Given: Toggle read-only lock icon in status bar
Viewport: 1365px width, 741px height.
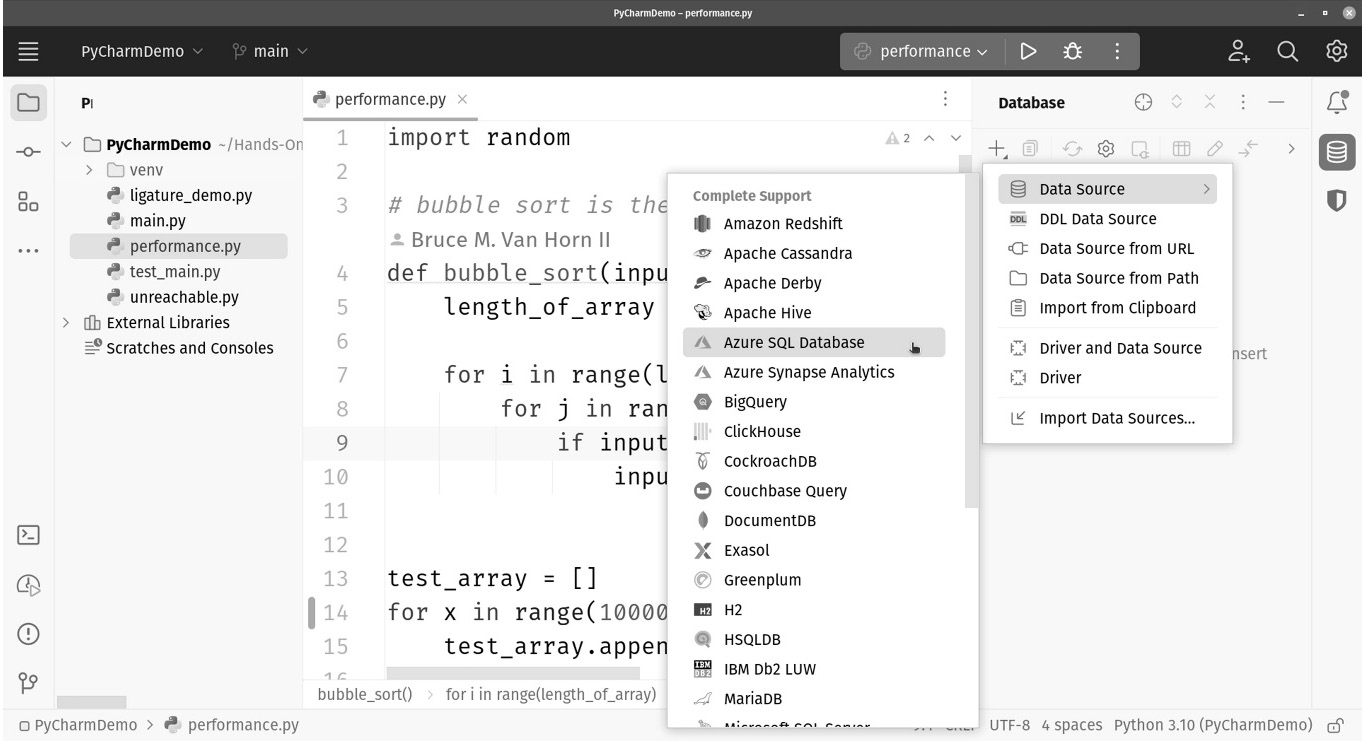Looking at the screenshot, I should point(1334,725).
